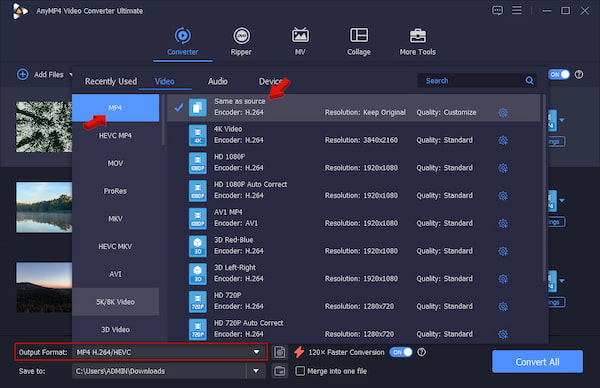Switch to the Audio tab
600x388 pixels.
click(218, 81)
